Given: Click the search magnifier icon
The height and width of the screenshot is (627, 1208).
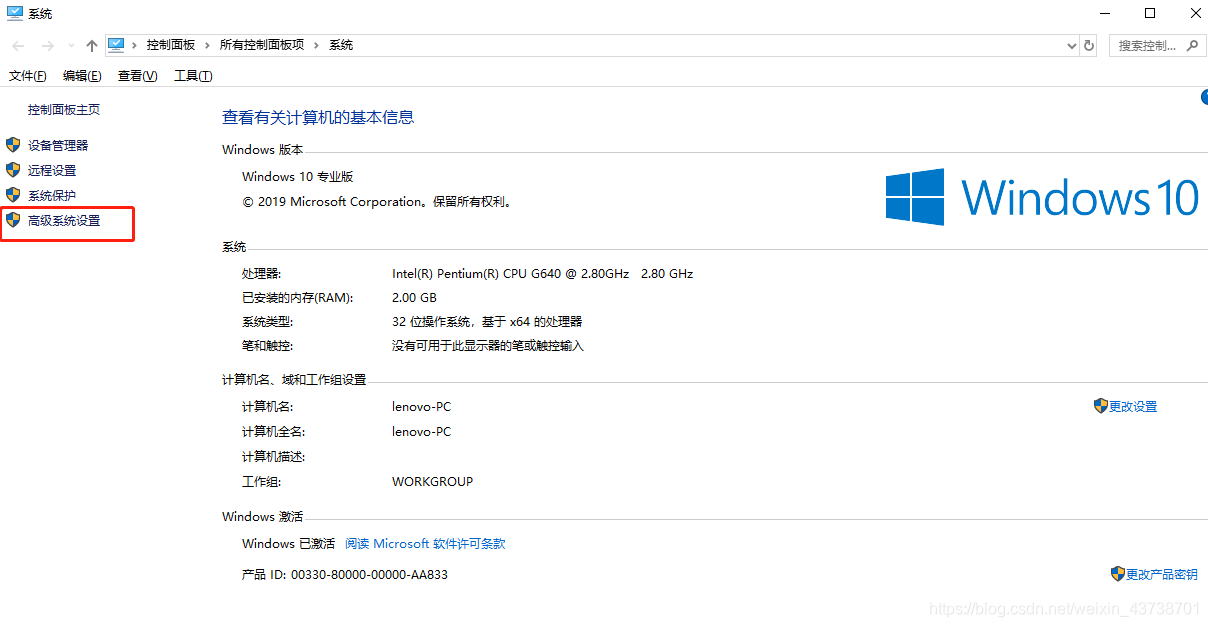Looking at the screenshot, I should [x=1192, y=46].
